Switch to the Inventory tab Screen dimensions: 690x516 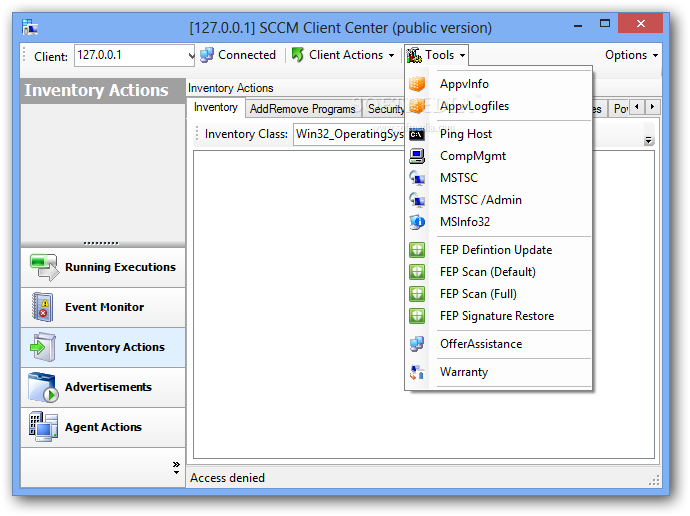point(216,107)
